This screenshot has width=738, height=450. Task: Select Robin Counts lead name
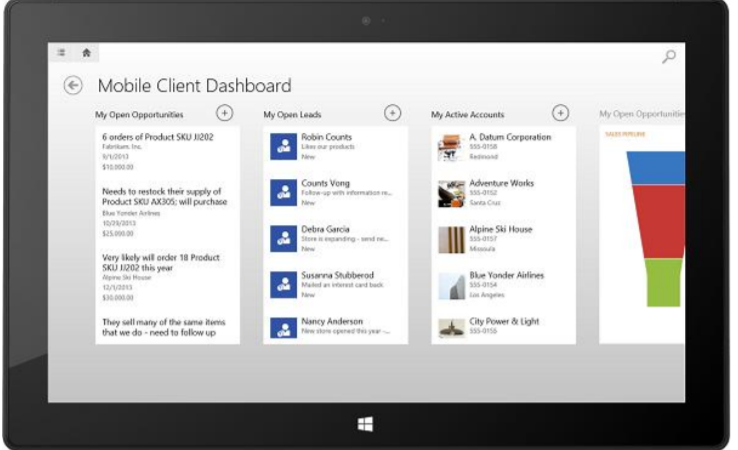(x=326, y=137)
